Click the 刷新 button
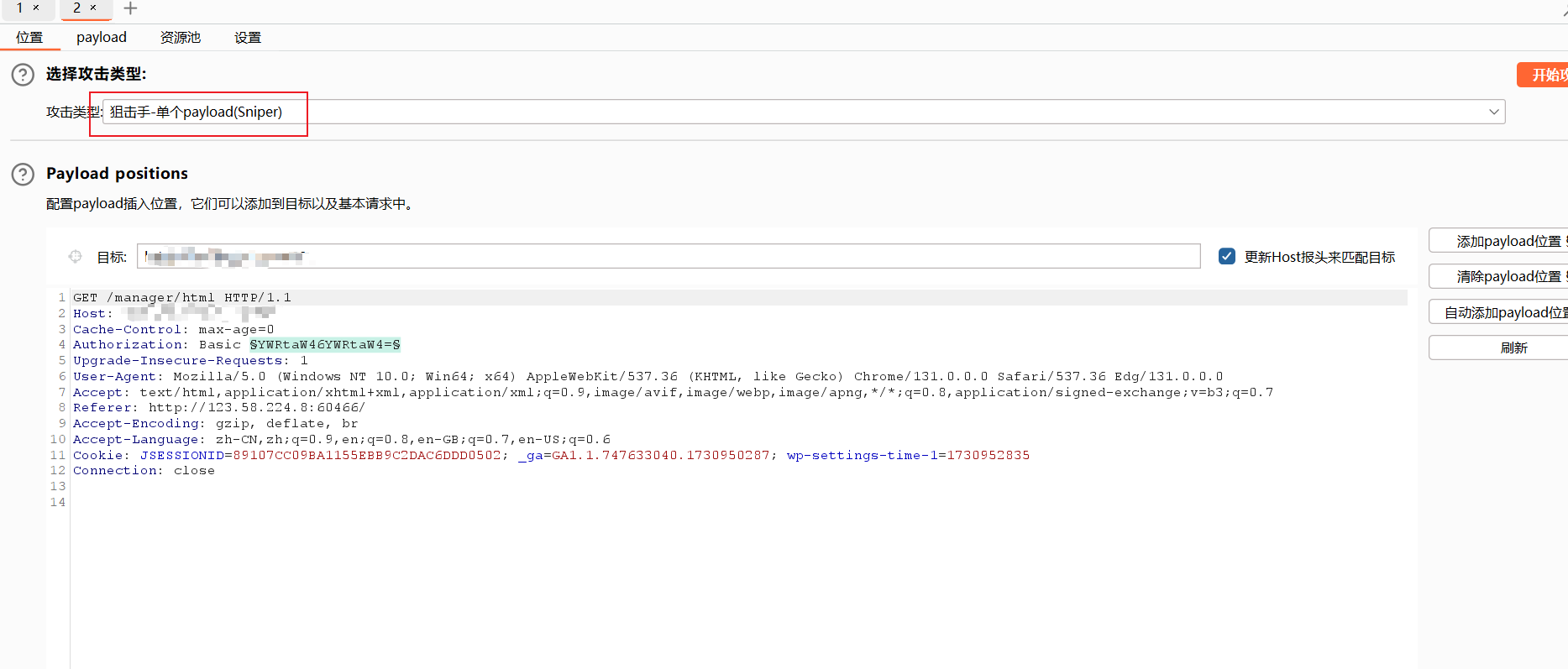Viewport: 1568px width, 669px height. pos(1498,348)
